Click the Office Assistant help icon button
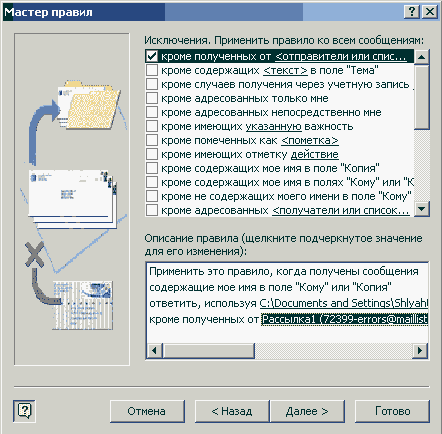Screen dimensions: 442x434 tap(24, 411)
